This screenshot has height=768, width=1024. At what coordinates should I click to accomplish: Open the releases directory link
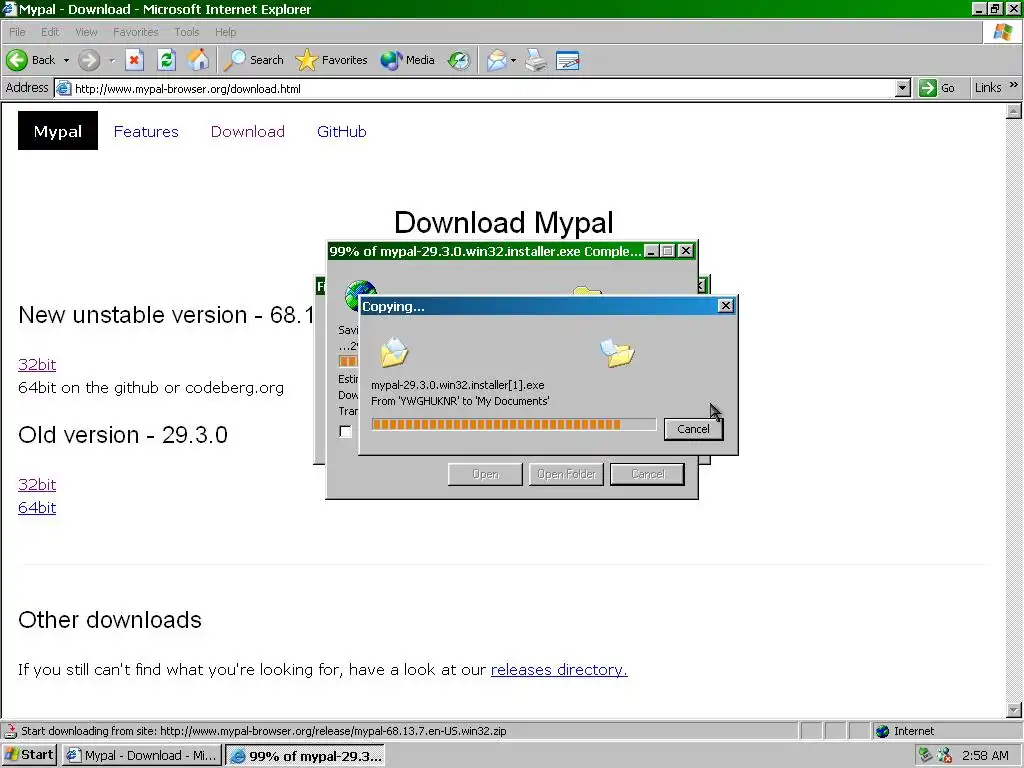[559, 669]
